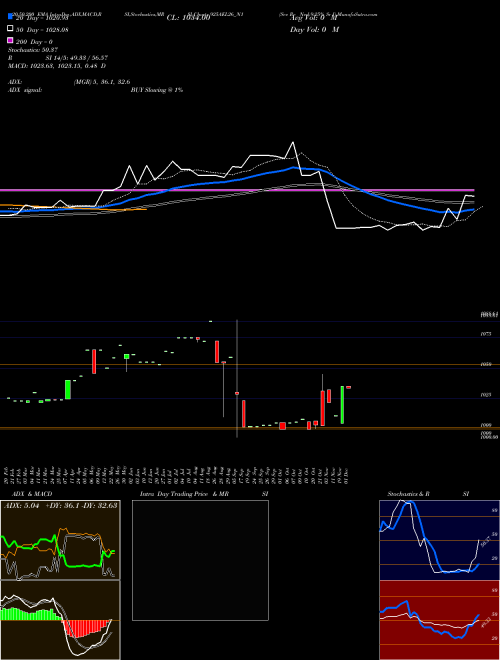Click the 20 level label in RSI panel
This screenshot has width=500, height=660.
point(495,638)
